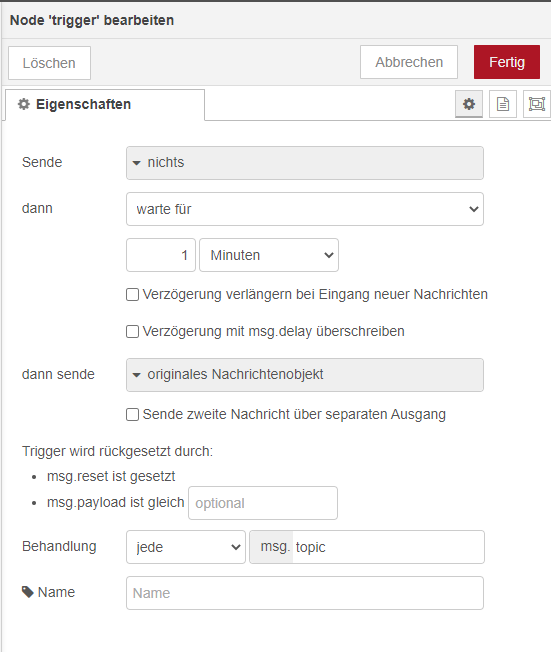Tick 'Sende zweite Nachricht über separaten Ausgang'

[x=132, y=415]
